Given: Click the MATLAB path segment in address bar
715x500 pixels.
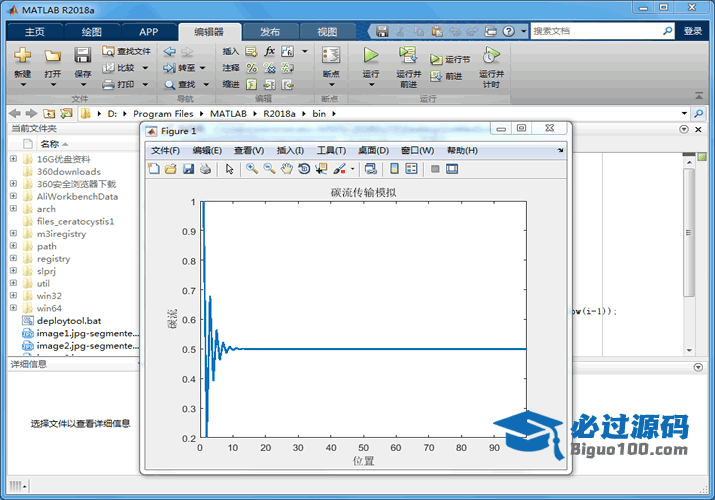Looking at the screenshot, I should [228, 113].
